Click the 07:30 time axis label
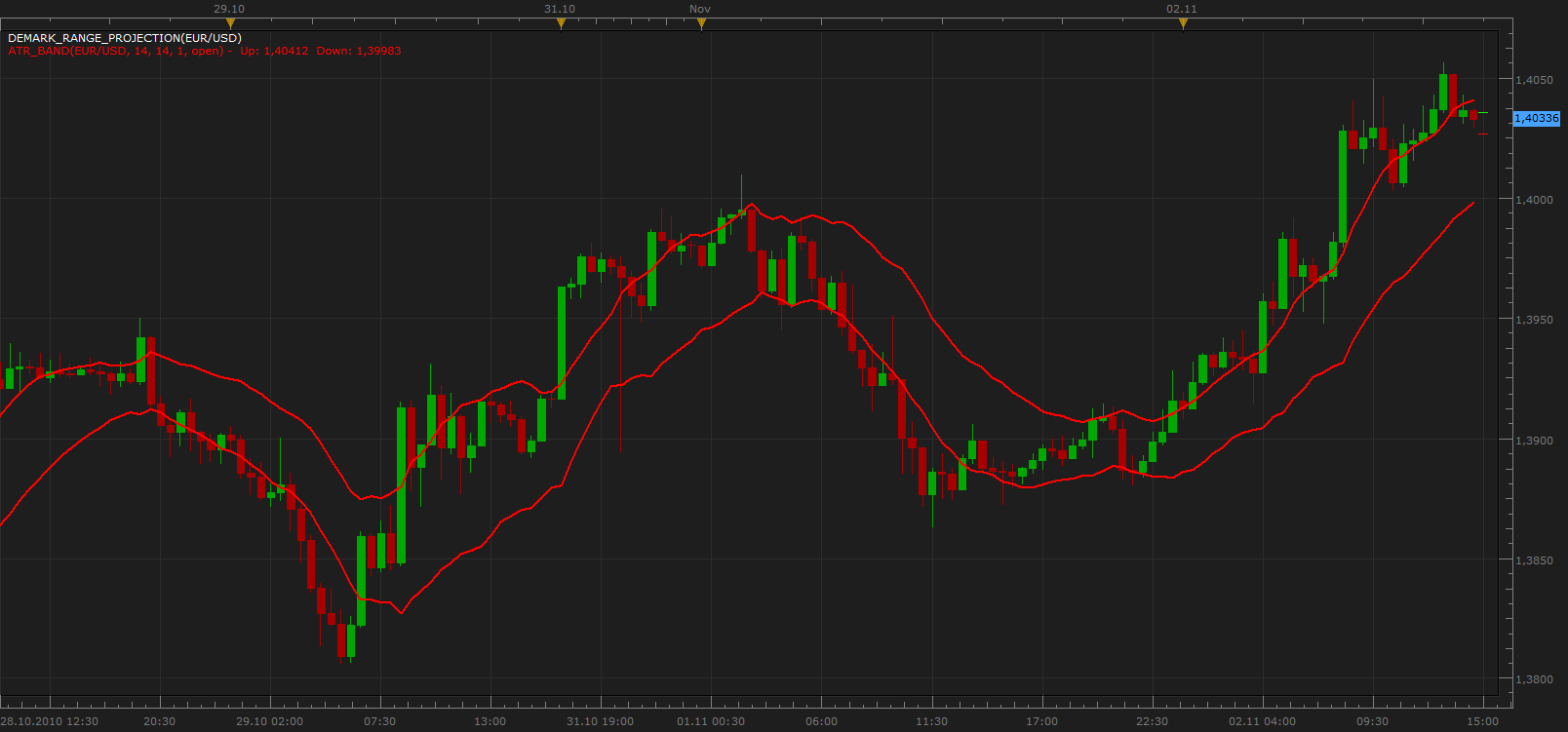 coord(379,721)
